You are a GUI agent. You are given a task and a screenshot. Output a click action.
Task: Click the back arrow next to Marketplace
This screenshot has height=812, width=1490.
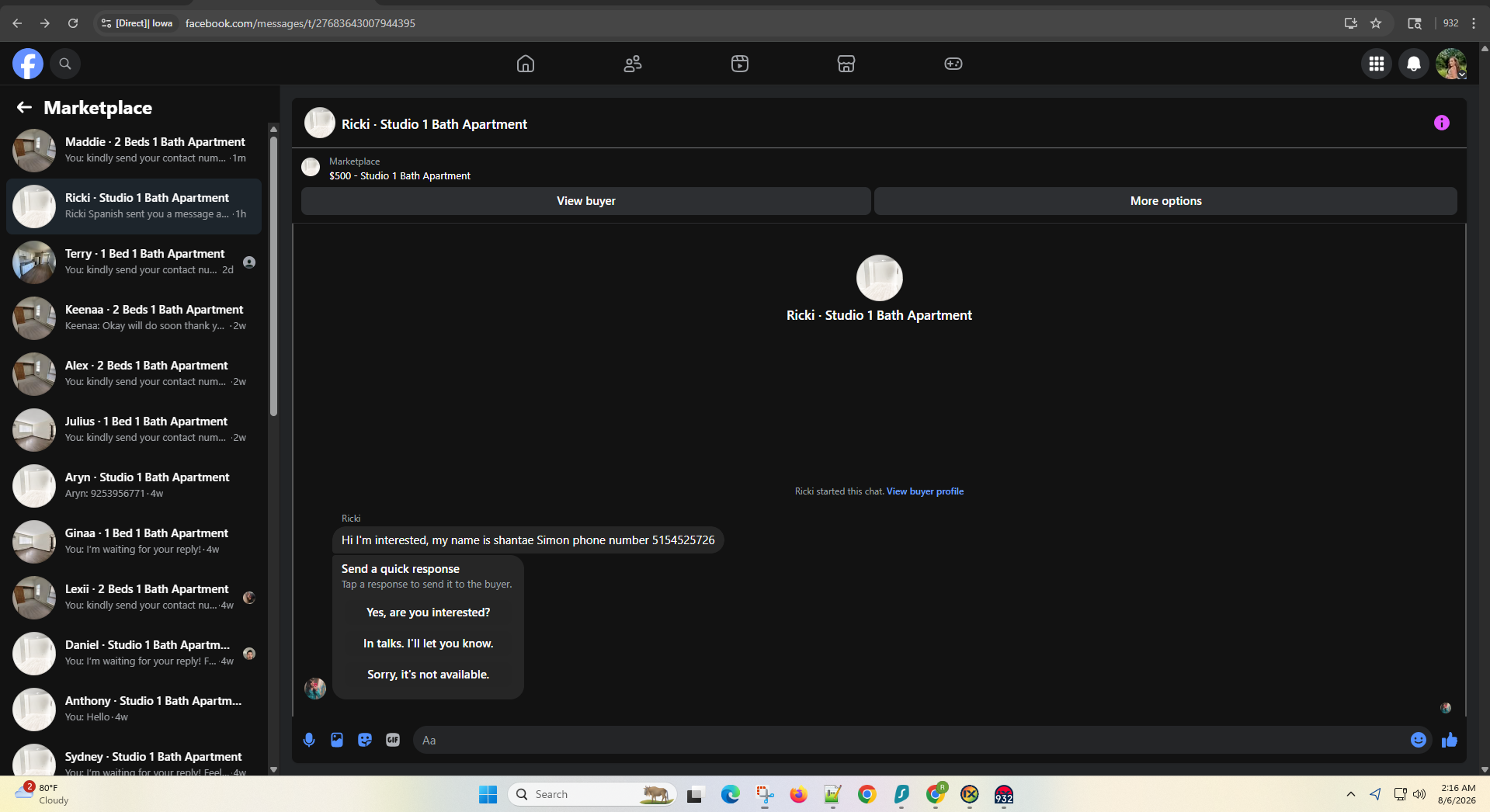(24, 107)
